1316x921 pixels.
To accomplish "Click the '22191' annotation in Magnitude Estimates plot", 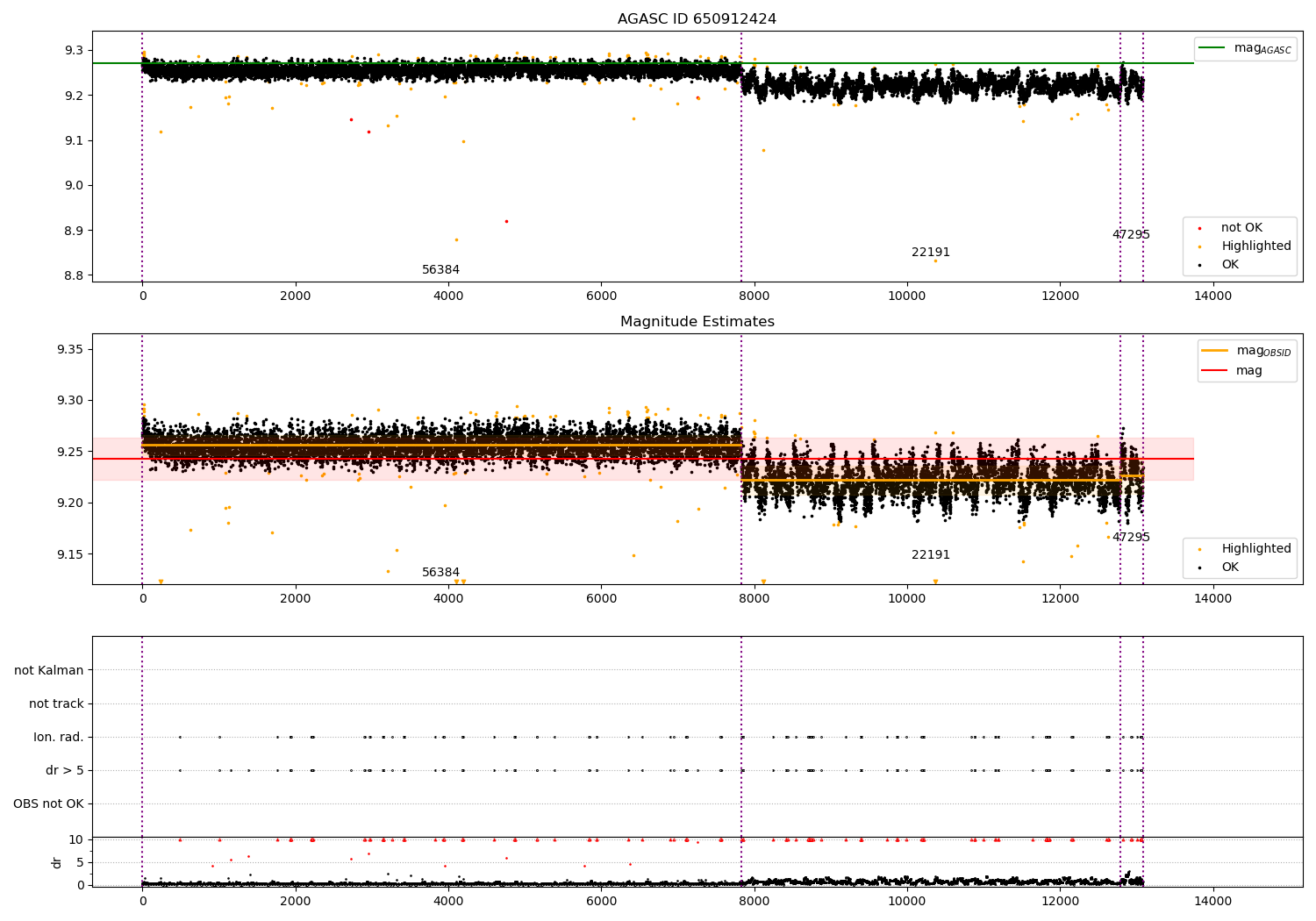I will click(x=931, y=555).
